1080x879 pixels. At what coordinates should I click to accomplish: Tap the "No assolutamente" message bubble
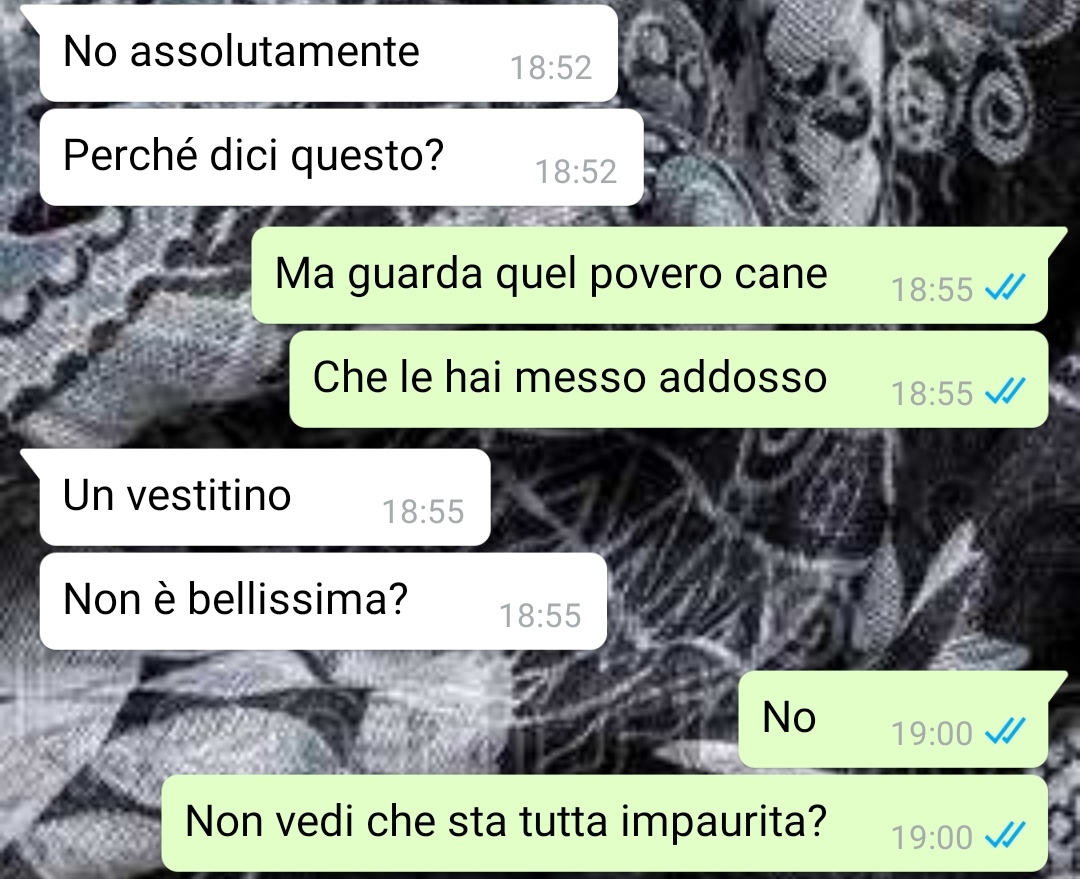pyautogui.click(x=329, y=53)
